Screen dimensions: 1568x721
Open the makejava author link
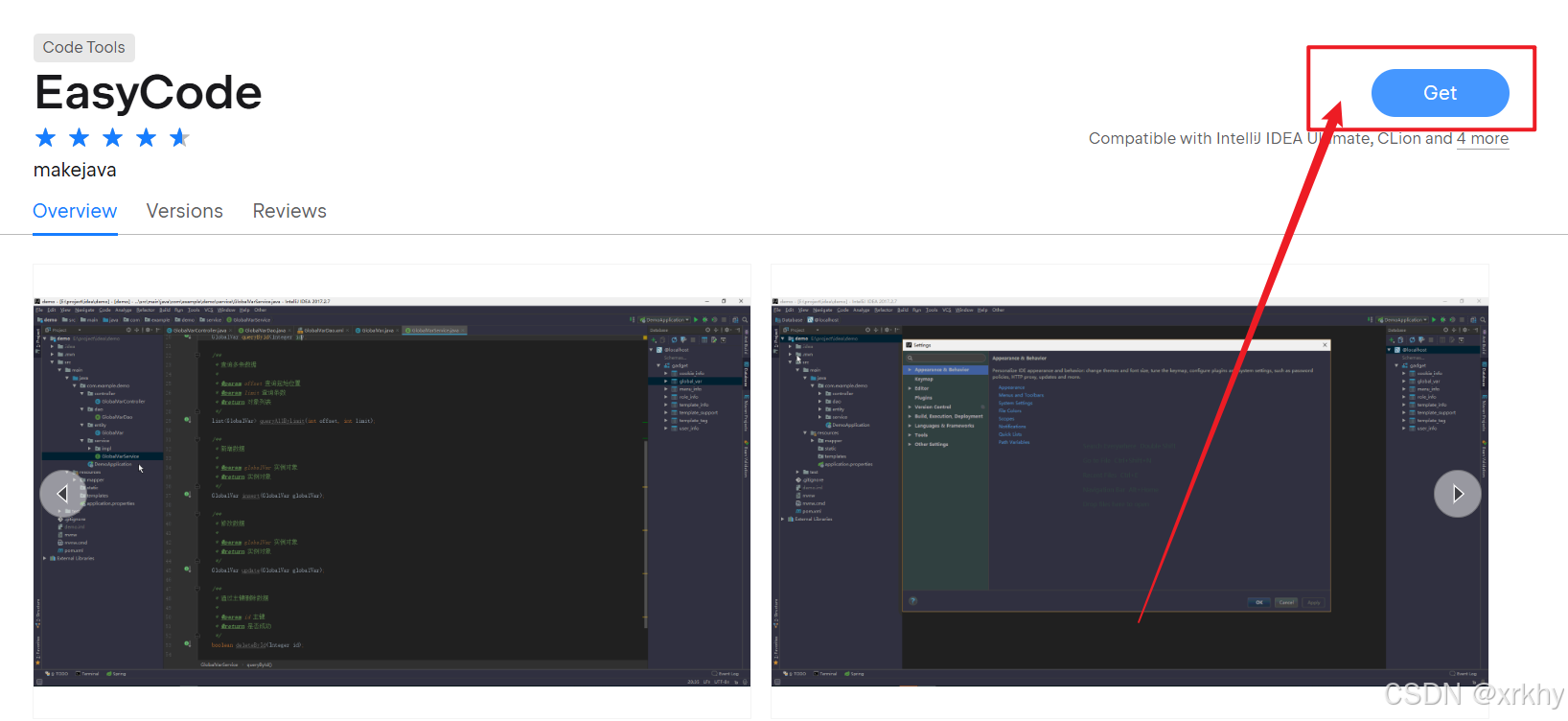tap(75, 170)
